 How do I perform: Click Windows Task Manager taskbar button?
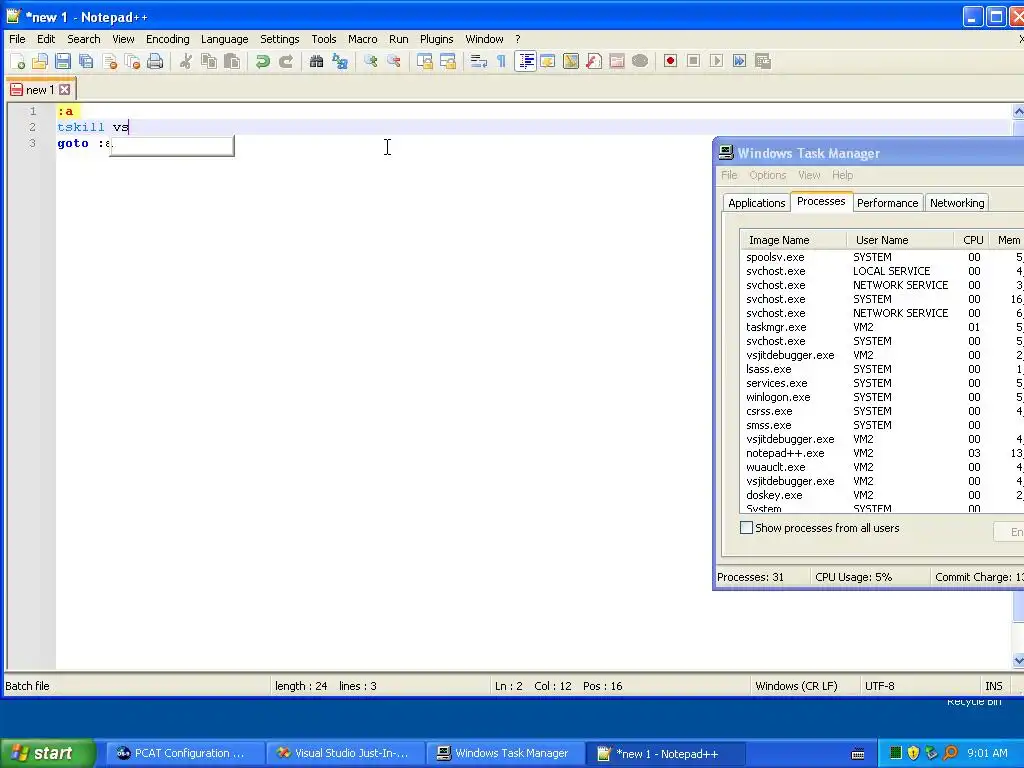coord(505,753)
